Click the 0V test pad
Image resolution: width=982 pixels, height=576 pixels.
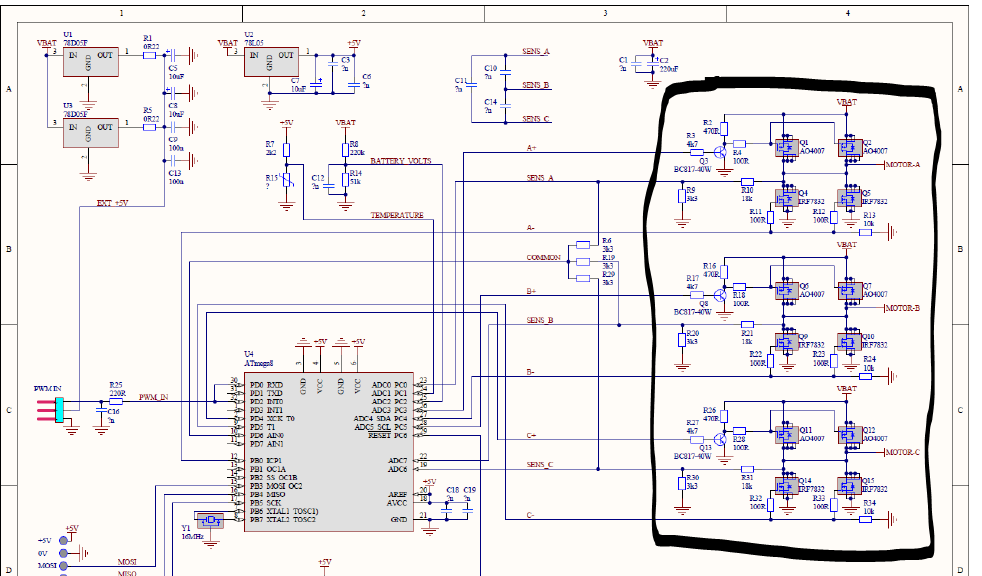point(63,553)
